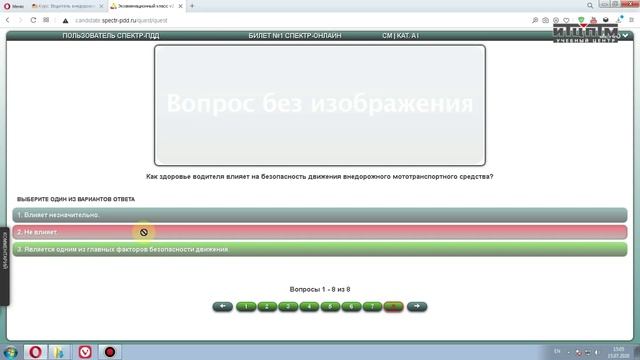The height and width of the screenshot is (360, 640).
Task: Jump to question 6 button
Action: pyautogui.click(x=351, y=307)
